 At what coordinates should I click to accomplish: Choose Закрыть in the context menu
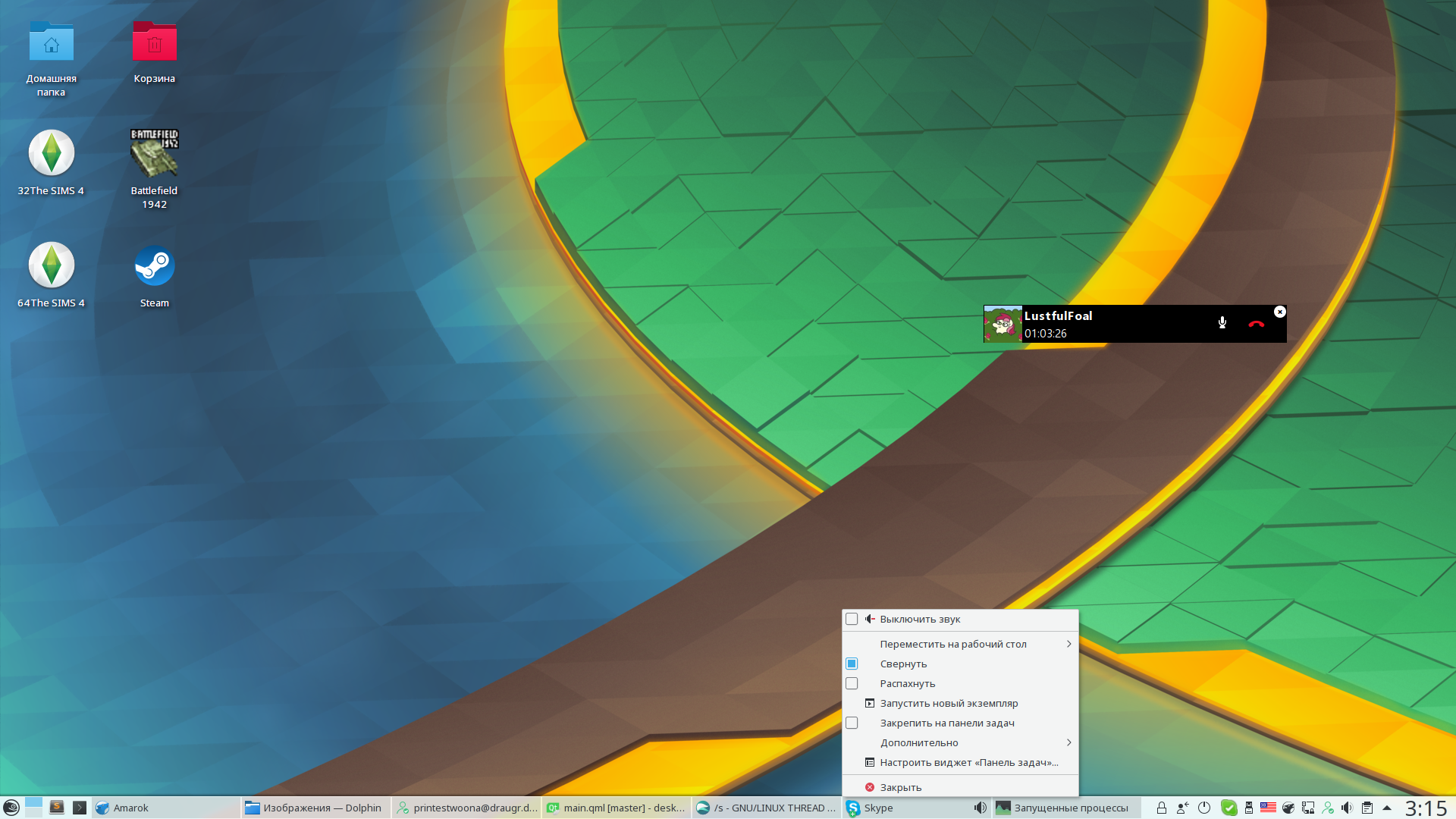pyautogui.click(x=960, y=787)
